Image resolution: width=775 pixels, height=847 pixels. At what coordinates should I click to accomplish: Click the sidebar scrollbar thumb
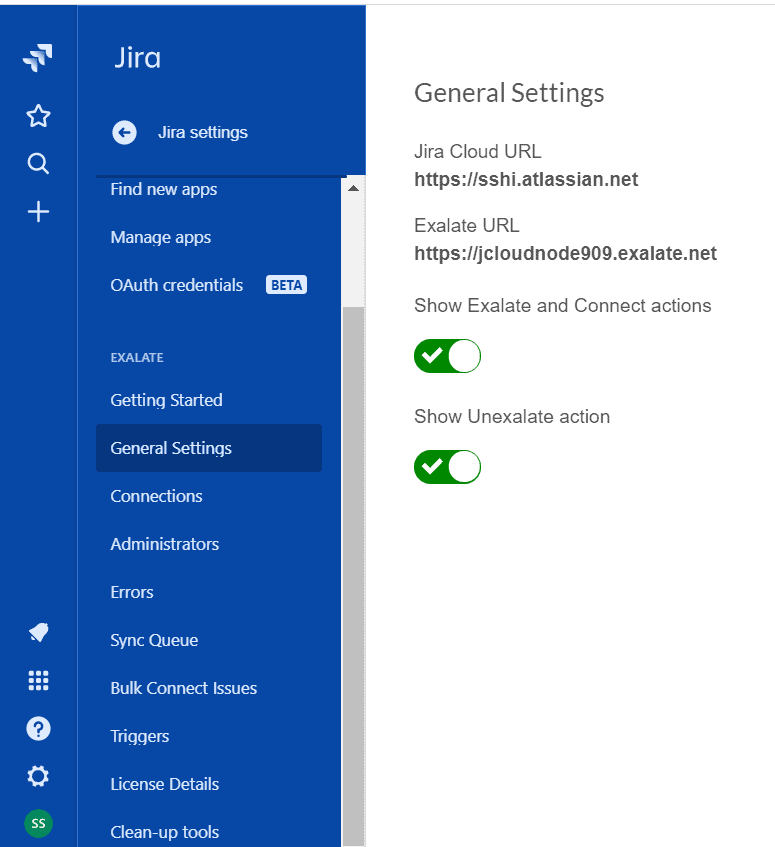point(354,576)
